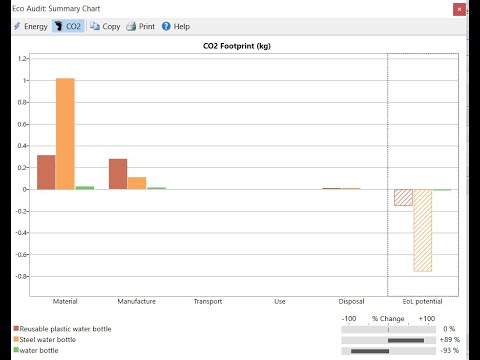Open Help for Eco Audit

point(176,26)
